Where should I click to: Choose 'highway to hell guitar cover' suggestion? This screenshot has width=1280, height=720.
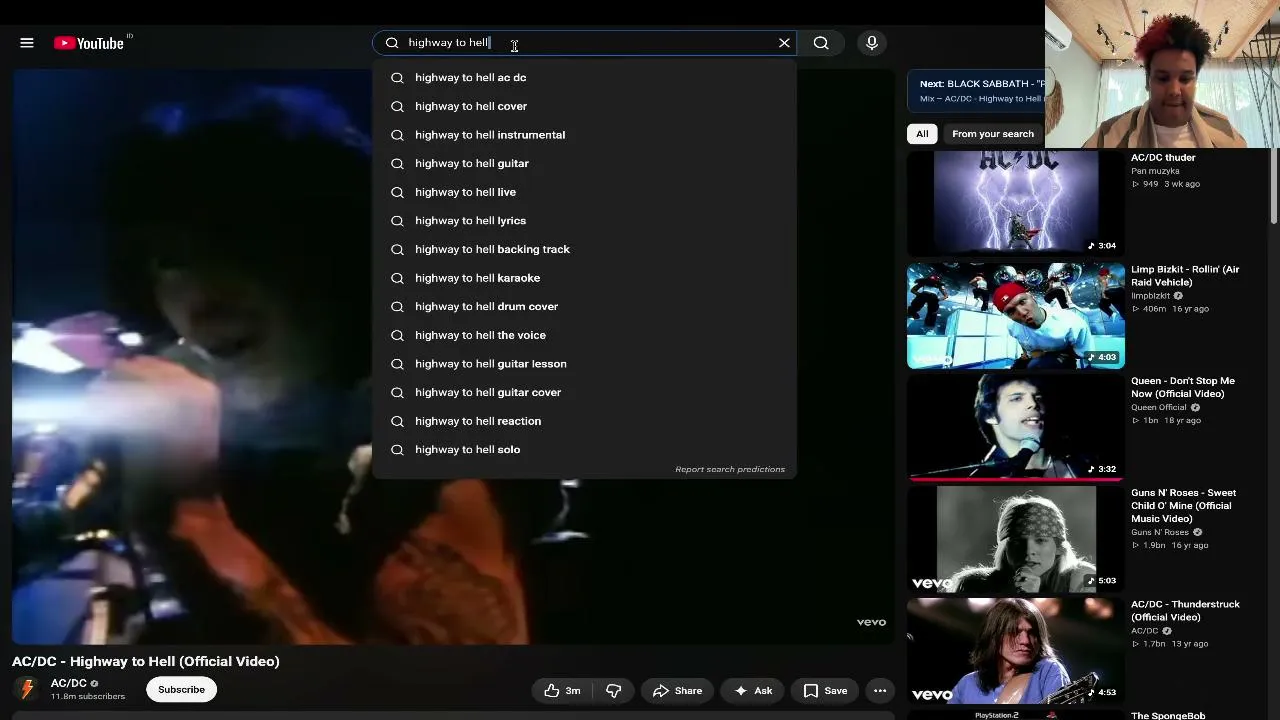(x=585, y=393)
